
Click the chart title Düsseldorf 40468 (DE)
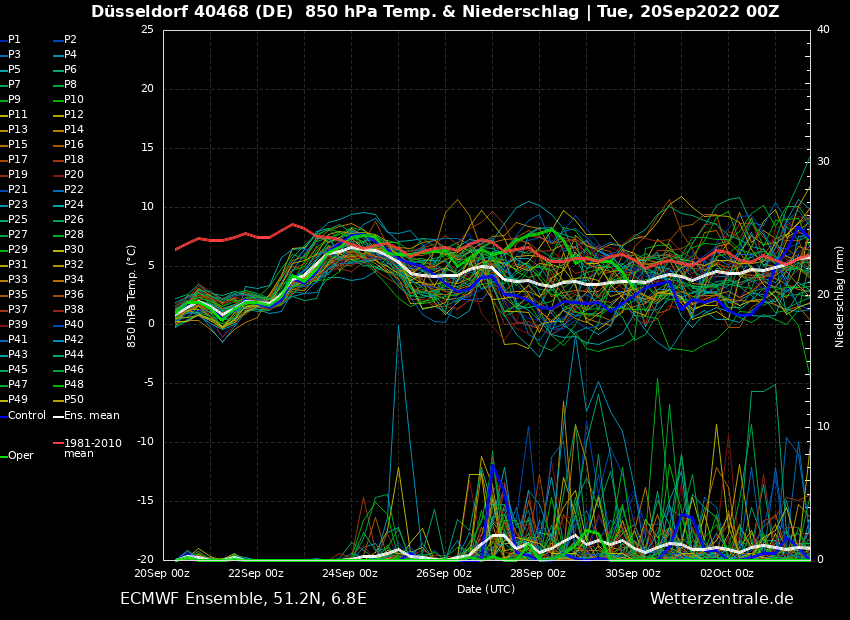(212, 12)
